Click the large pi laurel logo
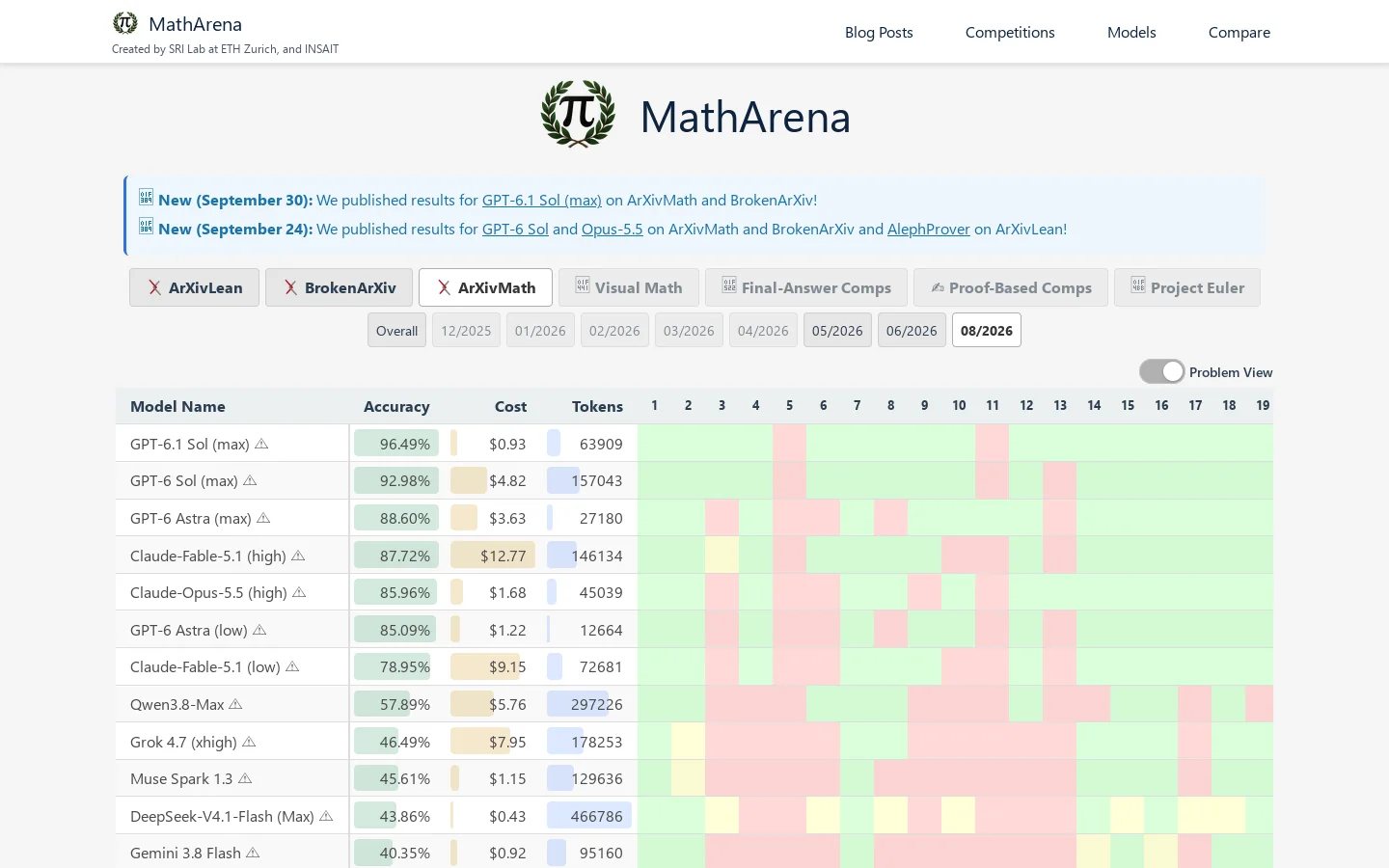The height and width of the screenshot is (868, 1389). pos(578,114)
